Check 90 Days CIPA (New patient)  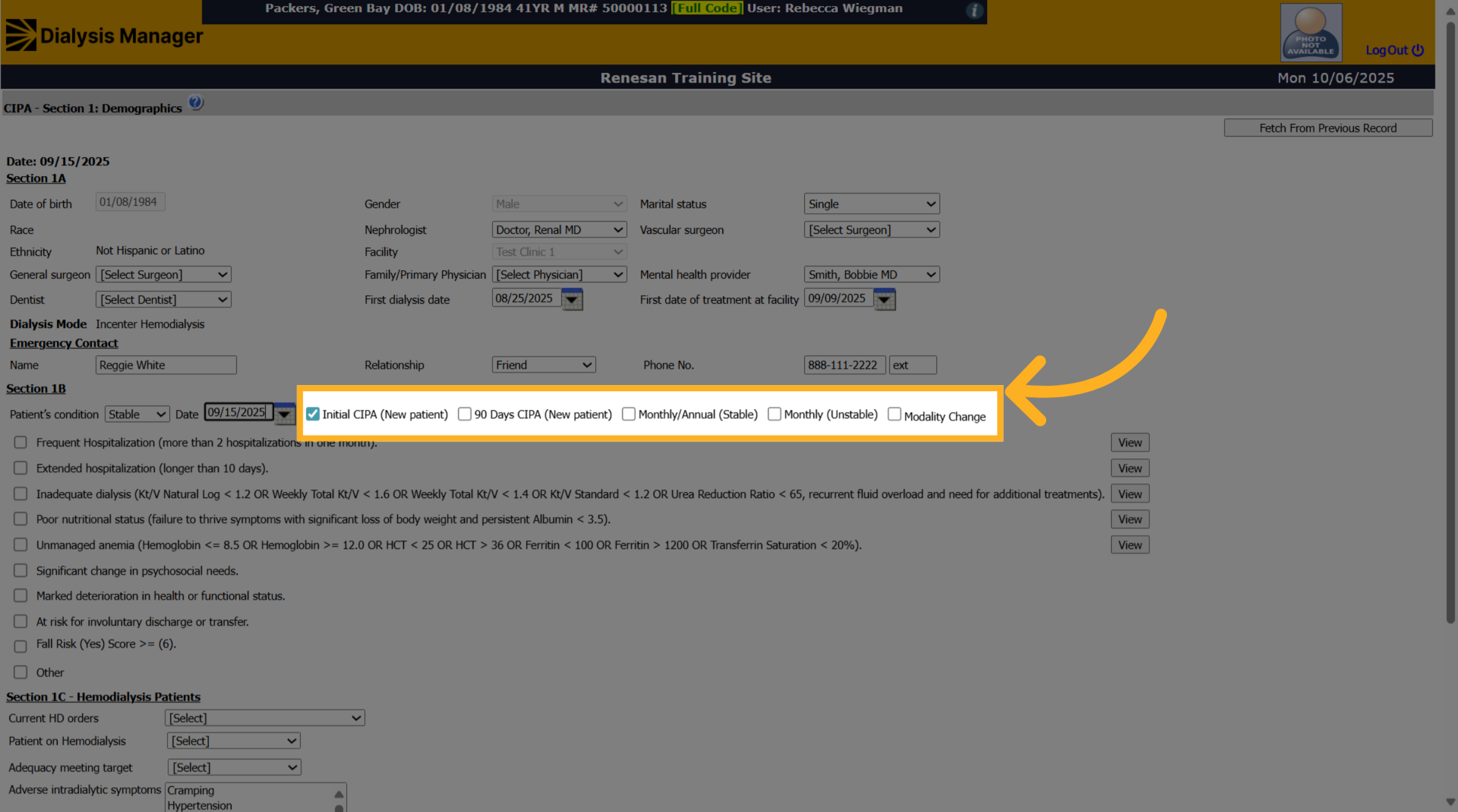click(x=465, y=414)
